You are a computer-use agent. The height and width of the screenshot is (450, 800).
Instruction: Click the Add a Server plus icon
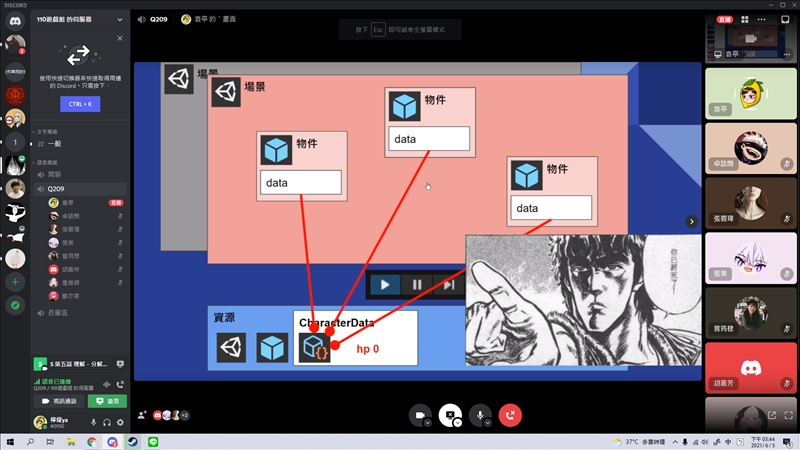[15, 283]
